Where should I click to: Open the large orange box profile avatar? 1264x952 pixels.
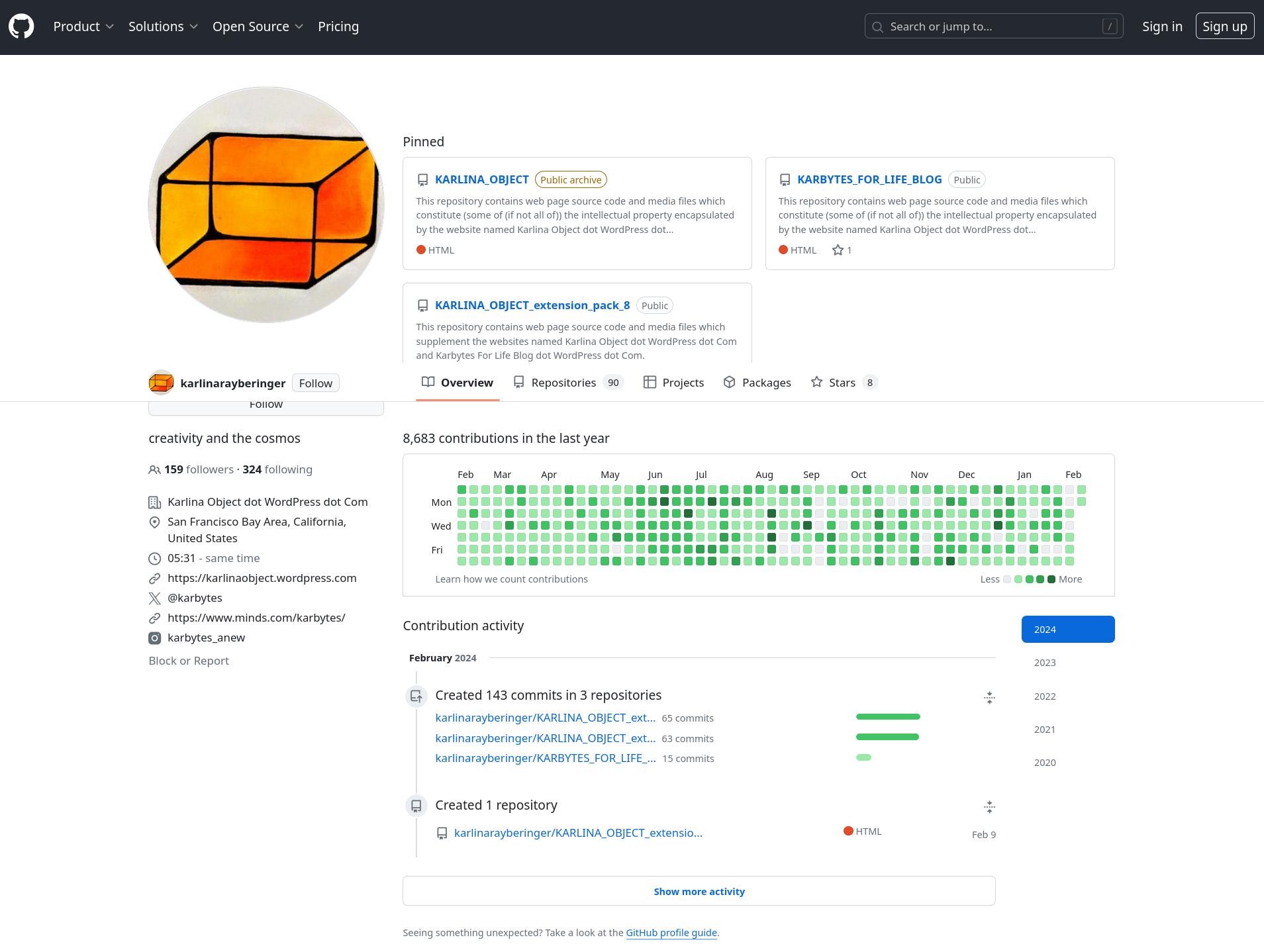pos(266,205)
